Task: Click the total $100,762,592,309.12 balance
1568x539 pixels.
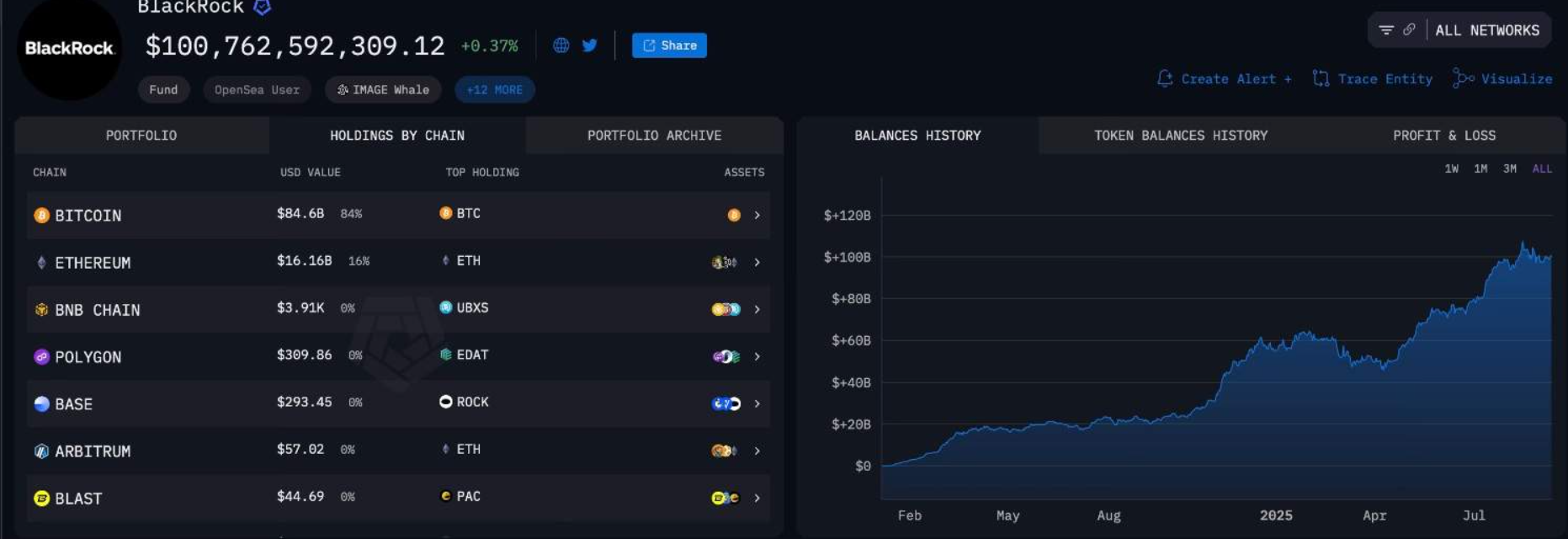Action: click(295, 45)
